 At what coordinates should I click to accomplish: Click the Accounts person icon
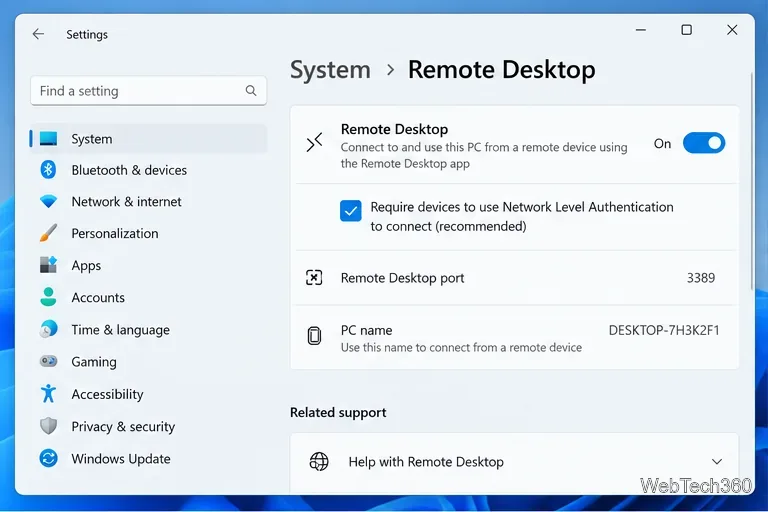pyautogui.click(x=48, y=297)
